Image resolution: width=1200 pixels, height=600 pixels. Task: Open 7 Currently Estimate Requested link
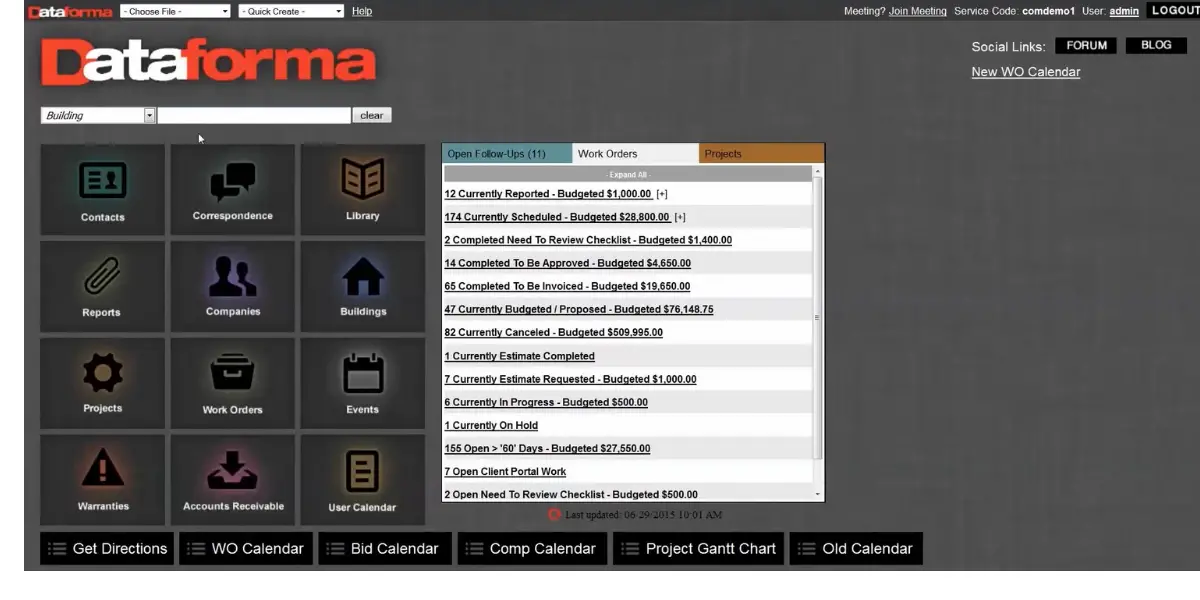pos(570,379)
